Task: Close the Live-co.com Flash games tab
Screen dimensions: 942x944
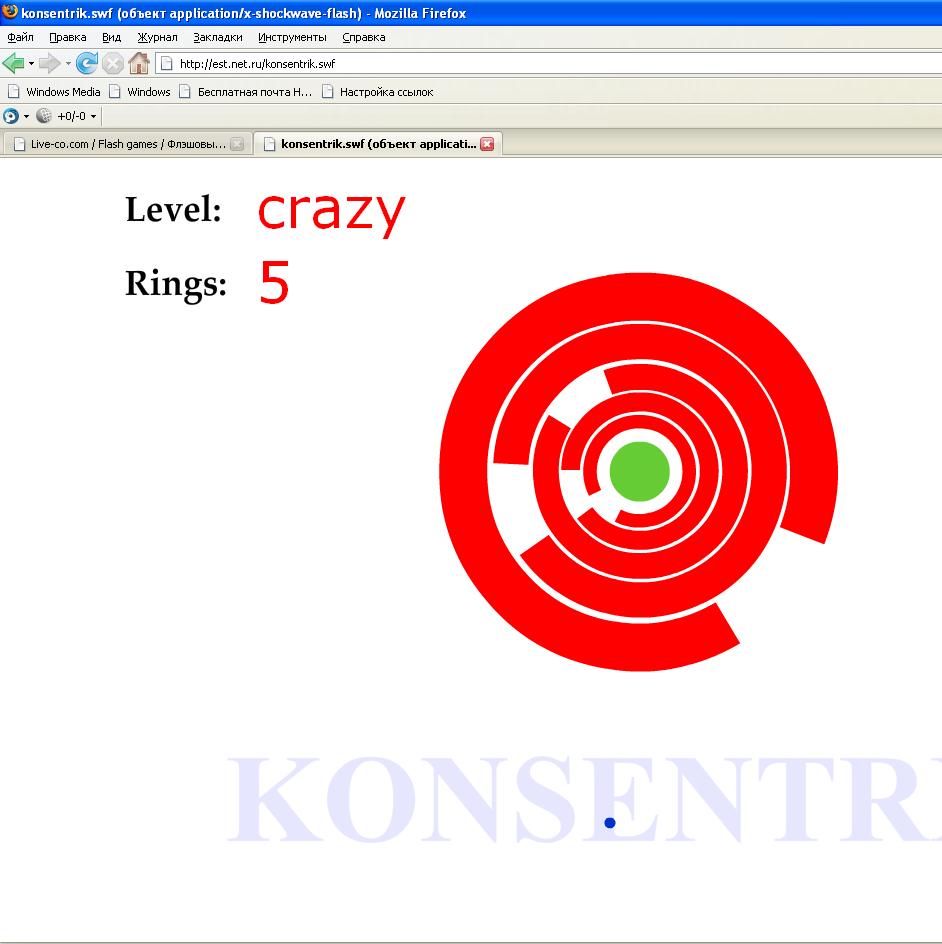Action: (x=237, y=144)
